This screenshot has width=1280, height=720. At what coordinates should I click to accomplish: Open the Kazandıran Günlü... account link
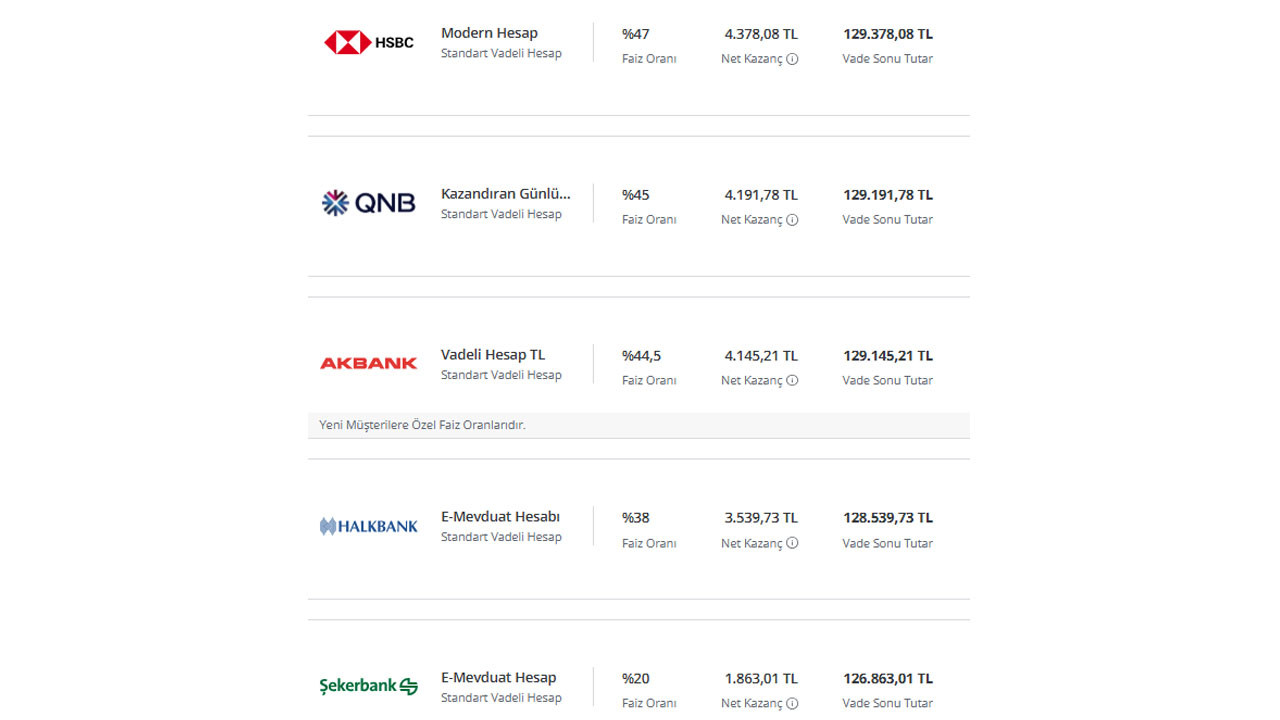tap(506, 194)
